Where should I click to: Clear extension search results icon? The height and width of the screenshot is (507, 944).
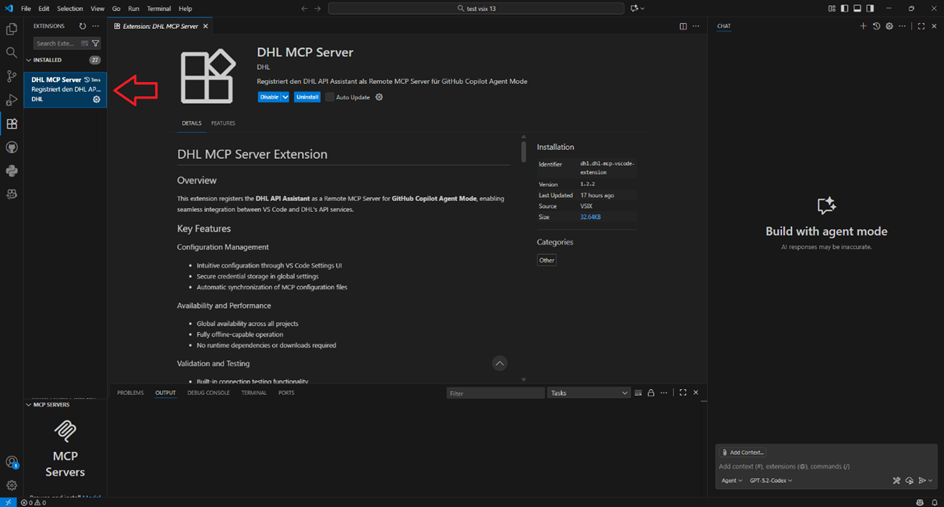click(x=85, y=43)
